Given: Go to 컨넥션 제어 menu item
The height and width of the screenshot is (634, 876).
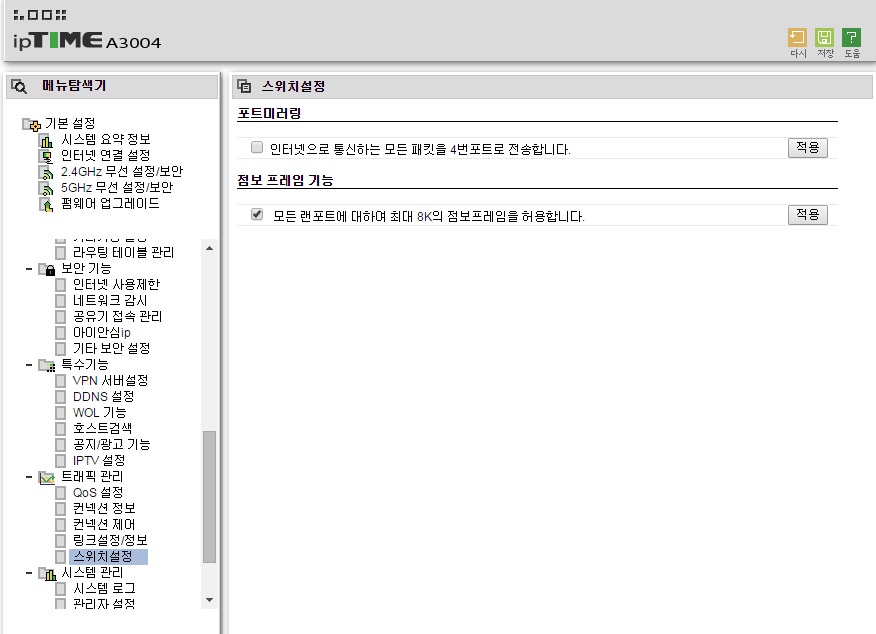Looking at the screenshot, I should tap(104, 525).
